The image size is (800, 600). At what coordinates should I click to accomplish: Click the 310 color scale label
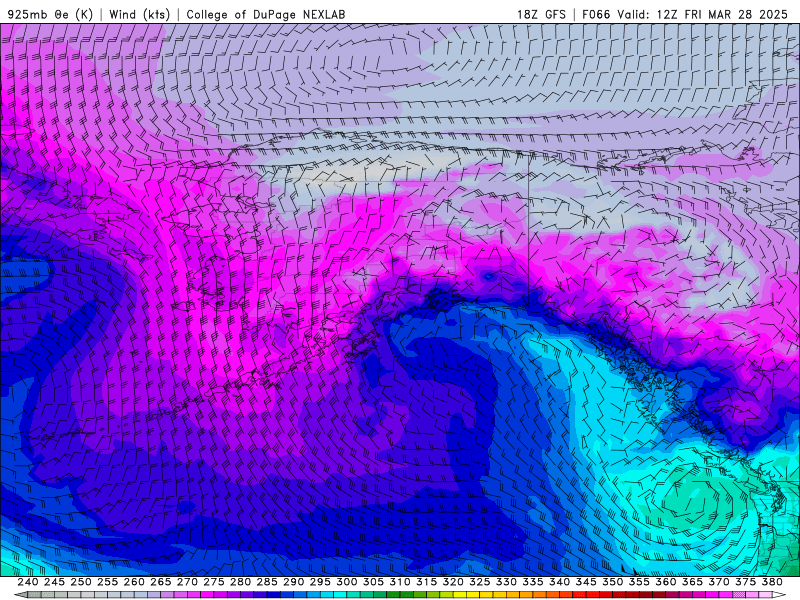pyautogui.click(x=399, y=582)
